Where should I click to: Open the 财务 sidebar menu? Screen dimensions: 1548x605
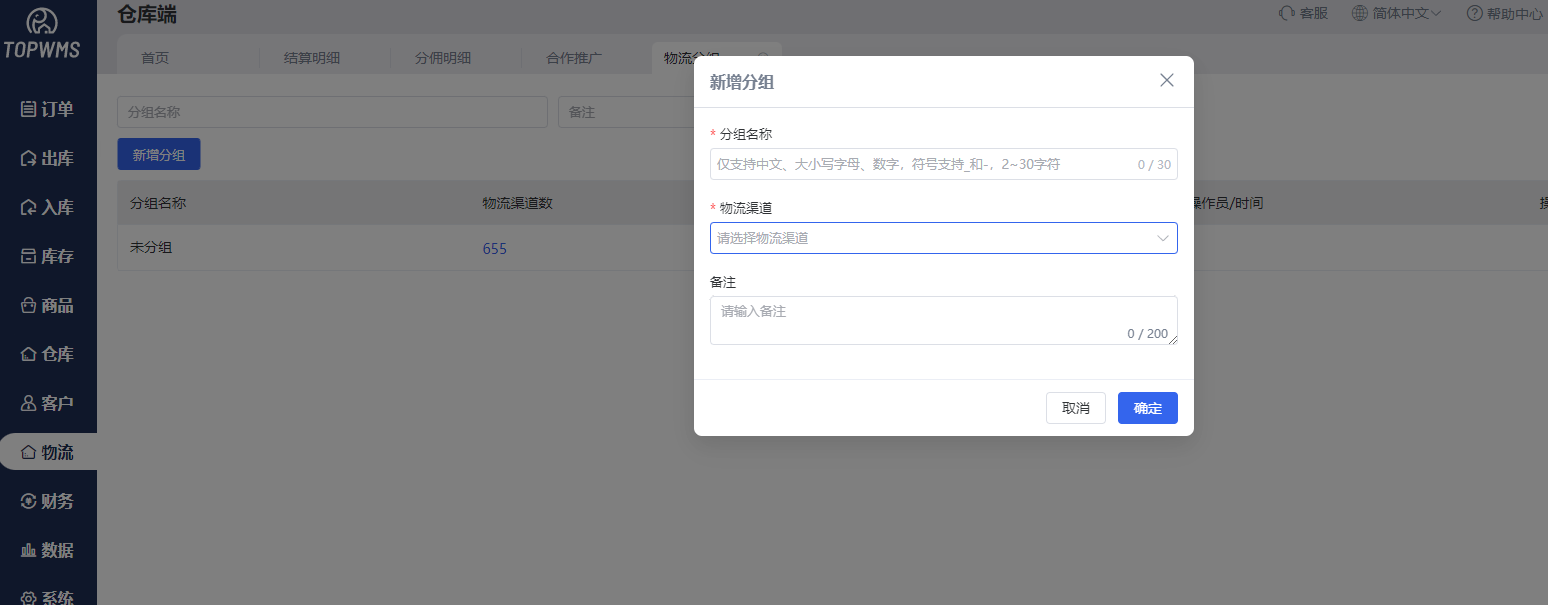47,501
